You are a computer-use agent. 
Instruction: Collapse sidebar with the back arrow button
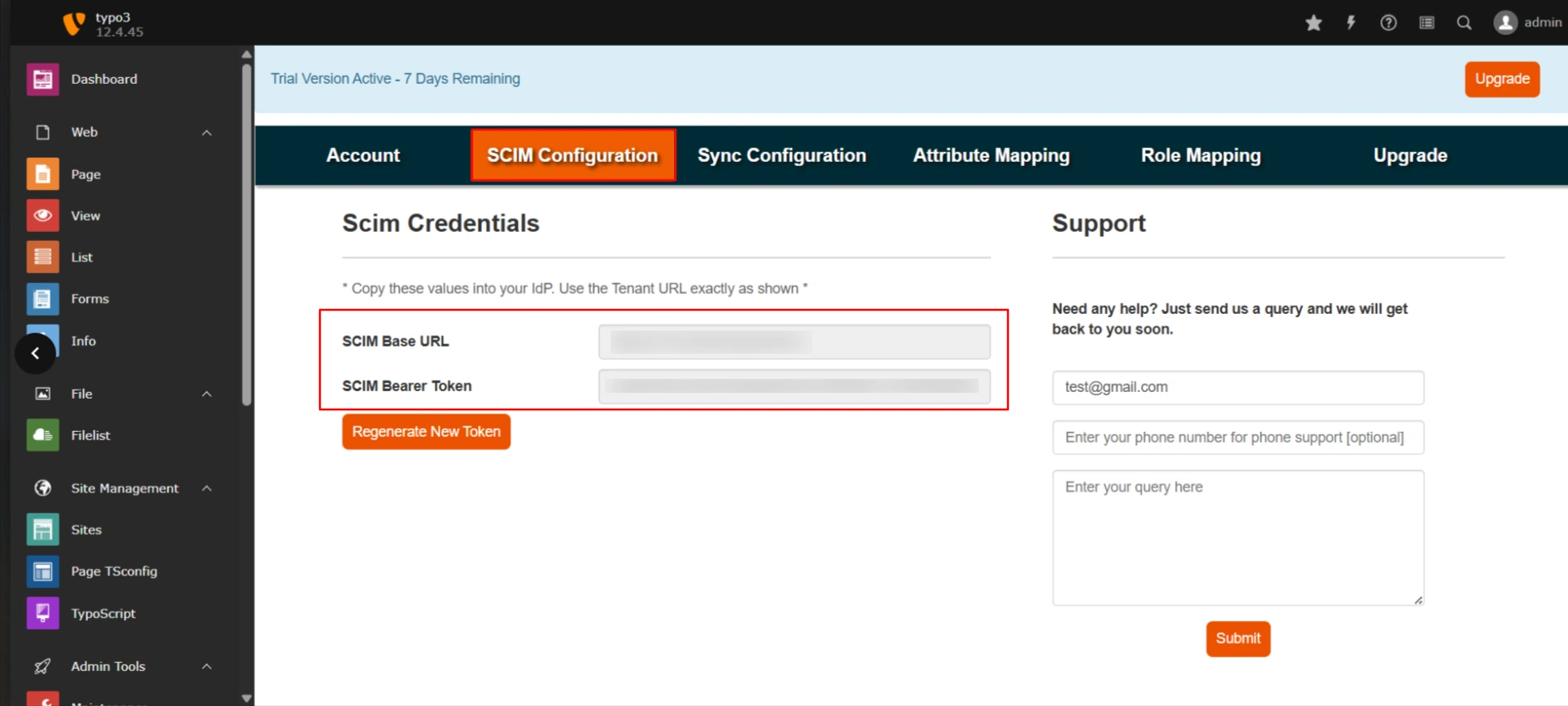pos(35,353)
